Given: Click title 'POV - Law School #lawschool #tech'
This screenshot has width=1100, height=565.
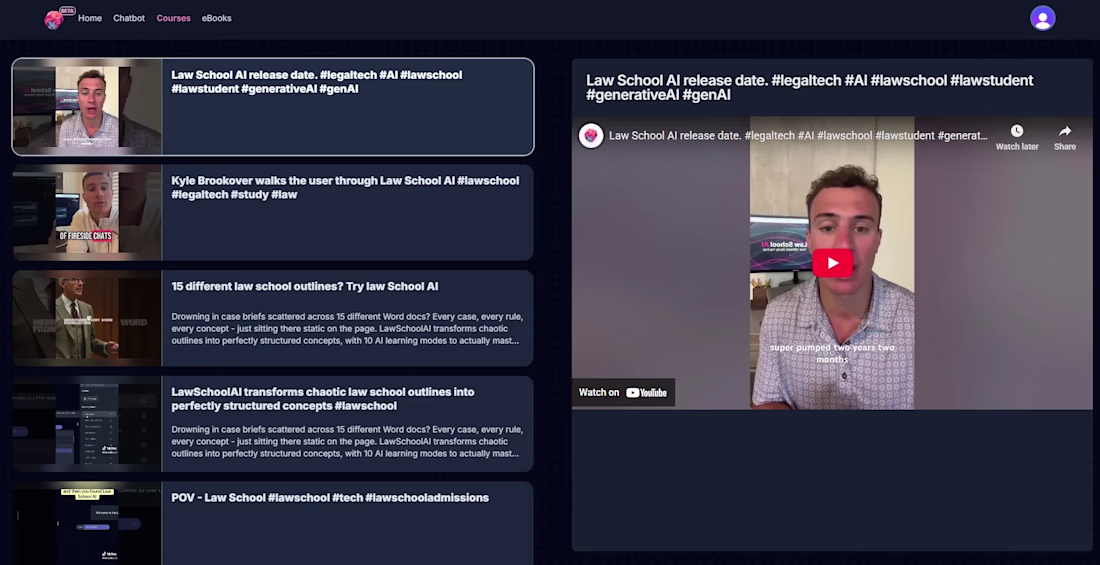Looking at the screenshot, I should 330,498.
